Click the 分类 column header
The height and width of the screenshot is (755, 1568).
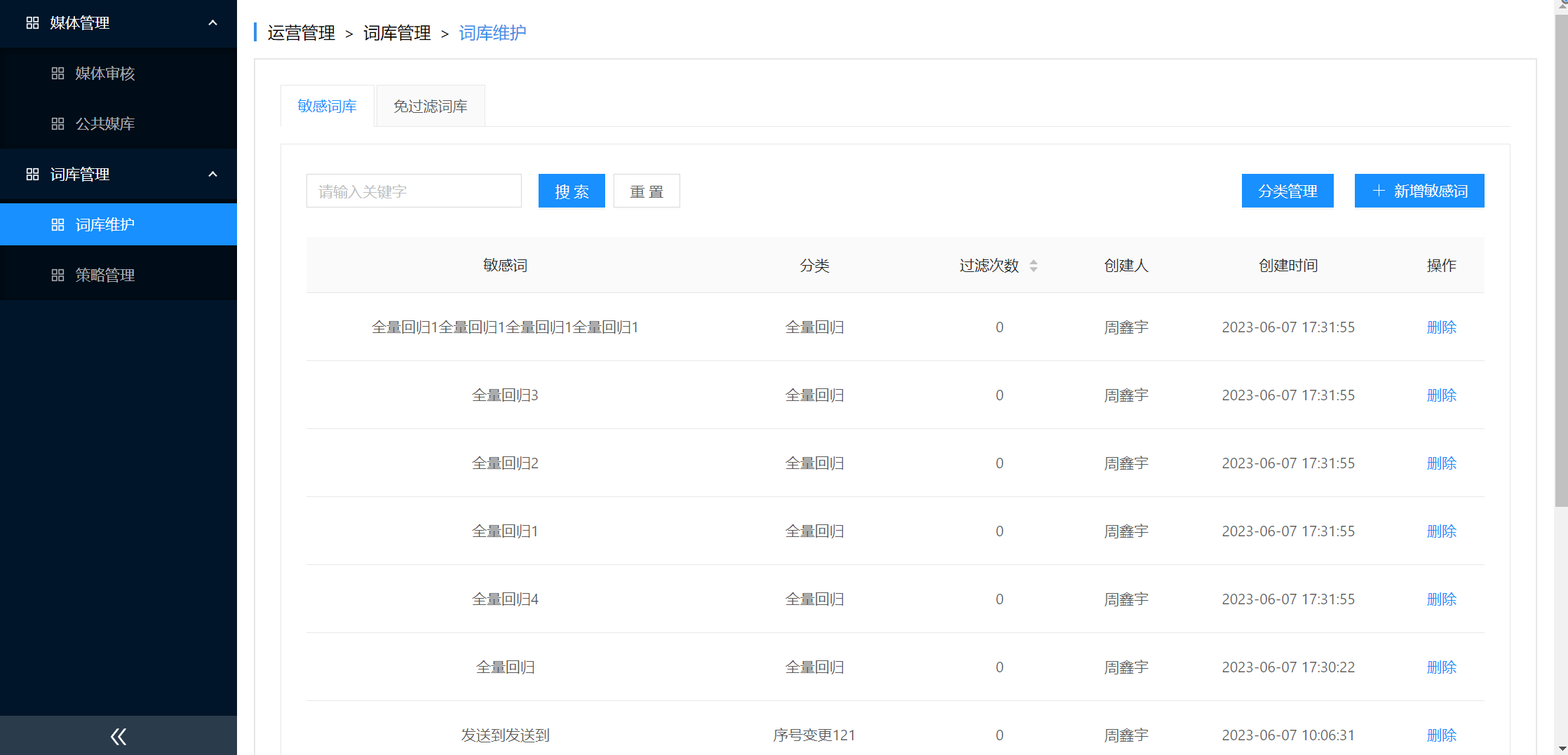(x=814, y=266)
